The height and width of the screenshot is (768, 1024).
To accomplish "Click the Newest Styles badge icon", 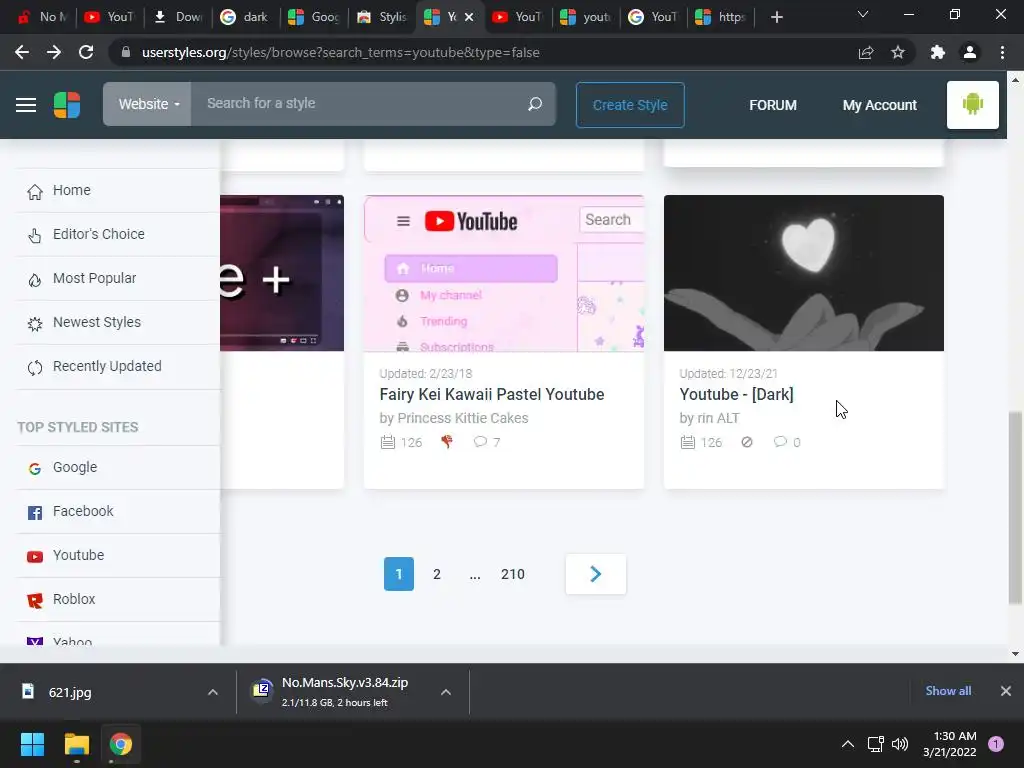I will point(35,323).
